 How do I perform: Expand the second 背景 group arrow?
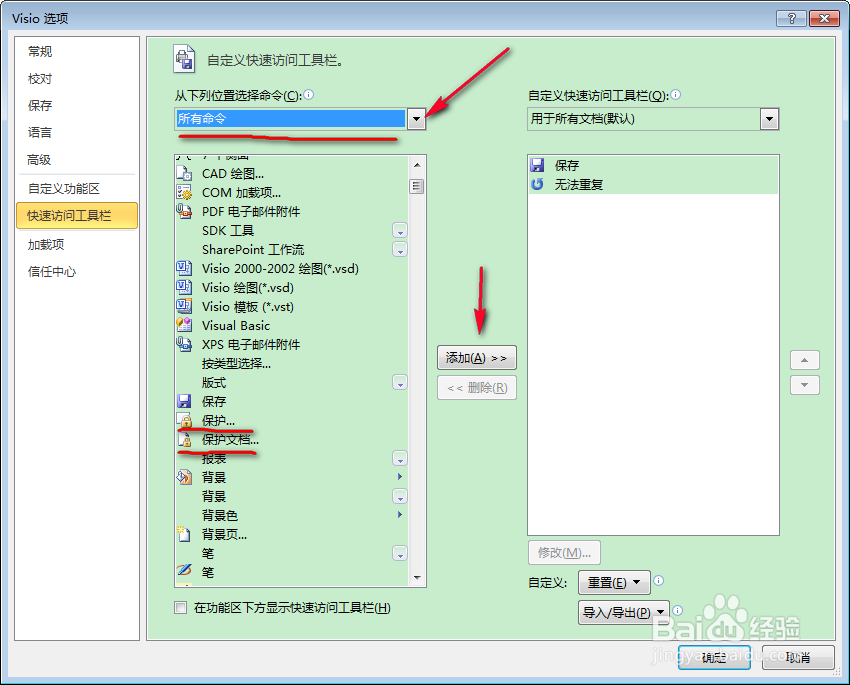pos(400,496)
